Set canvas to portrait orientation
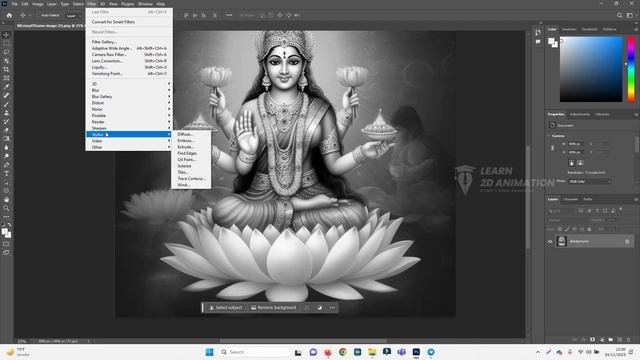This screenshot has height=360, width=640. click(x=571, y=163)
